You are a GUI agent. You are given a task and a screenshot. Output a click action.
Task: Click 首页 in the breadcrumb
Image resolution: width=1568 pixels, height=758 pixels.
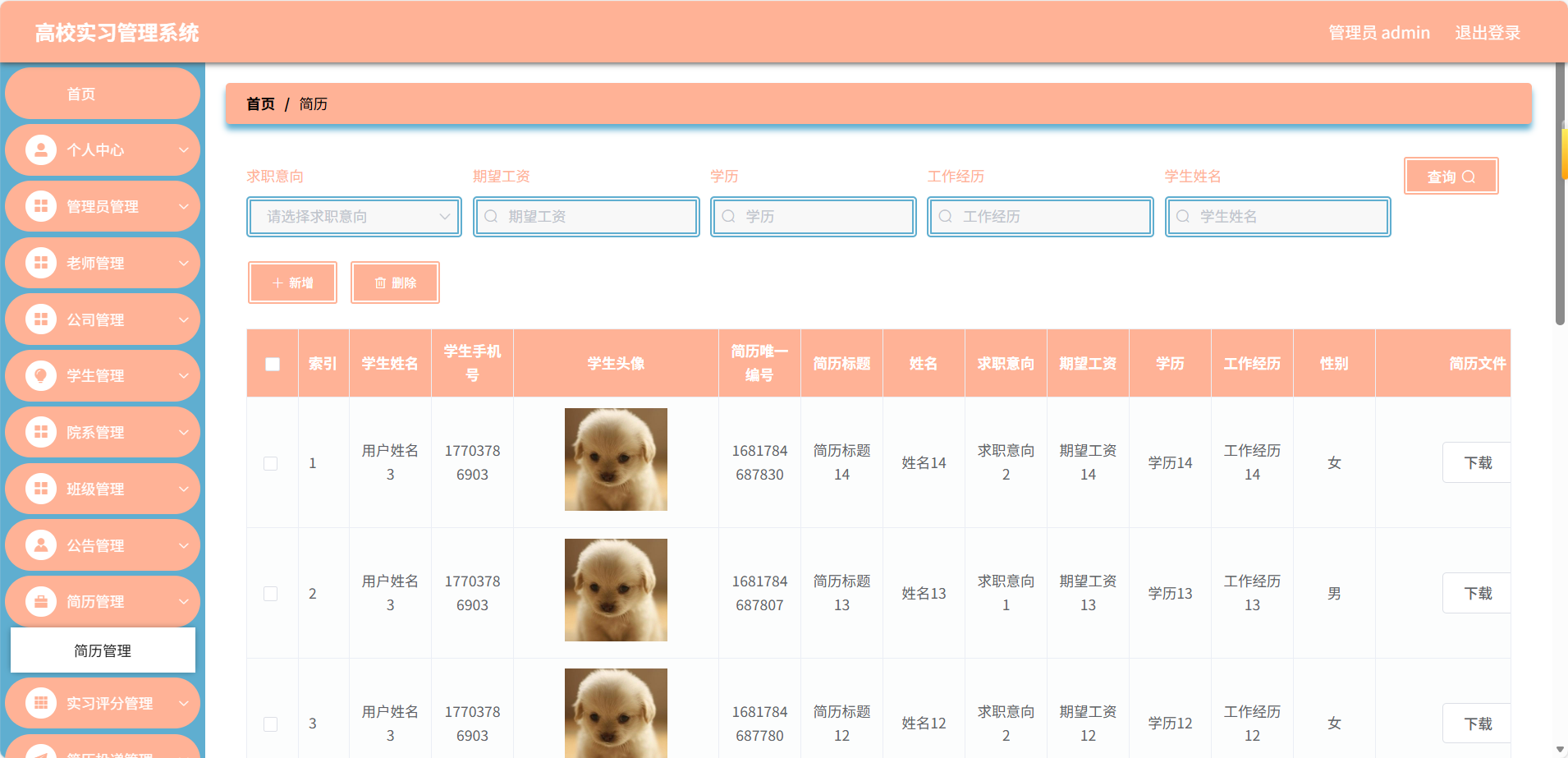point(261,104)
